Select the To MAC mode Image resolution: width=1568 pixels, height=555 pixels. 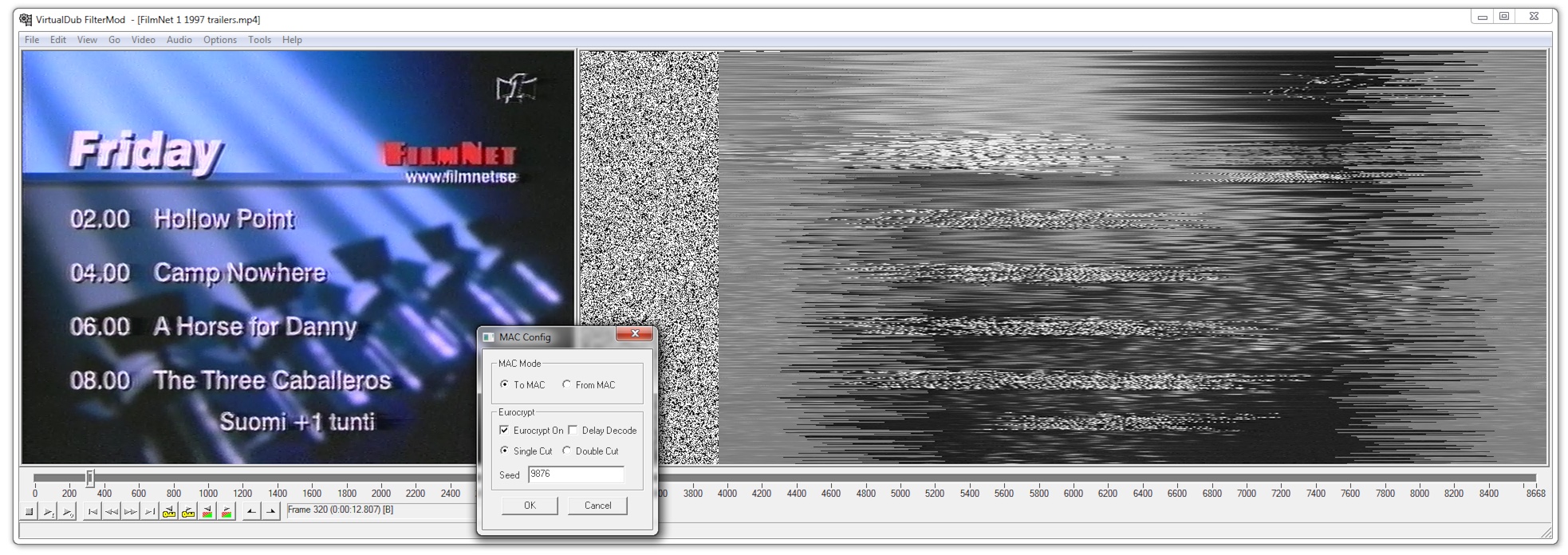tap(522, 384)
